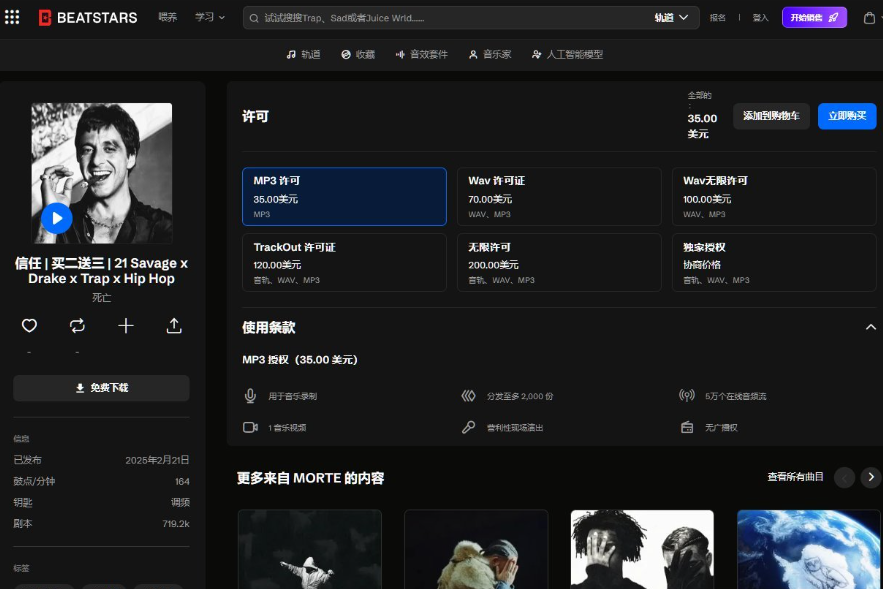The height and width of the screenshot is (589, 883).
Task: Click the total price 35.00 美元
Action: click(702, 126)
